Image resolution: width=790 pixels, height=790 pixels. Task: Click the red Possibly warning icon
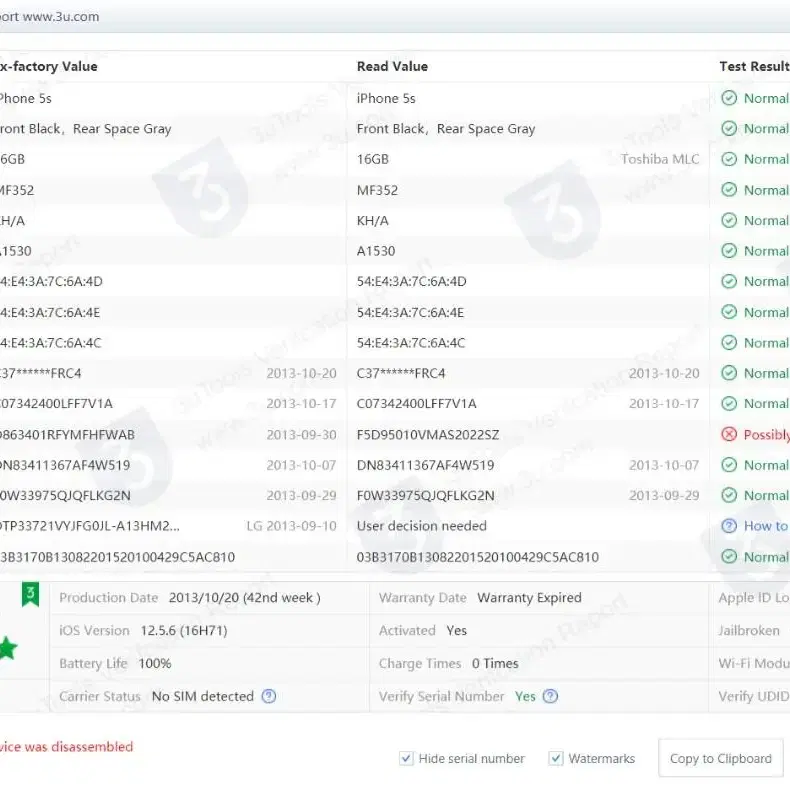729,434
